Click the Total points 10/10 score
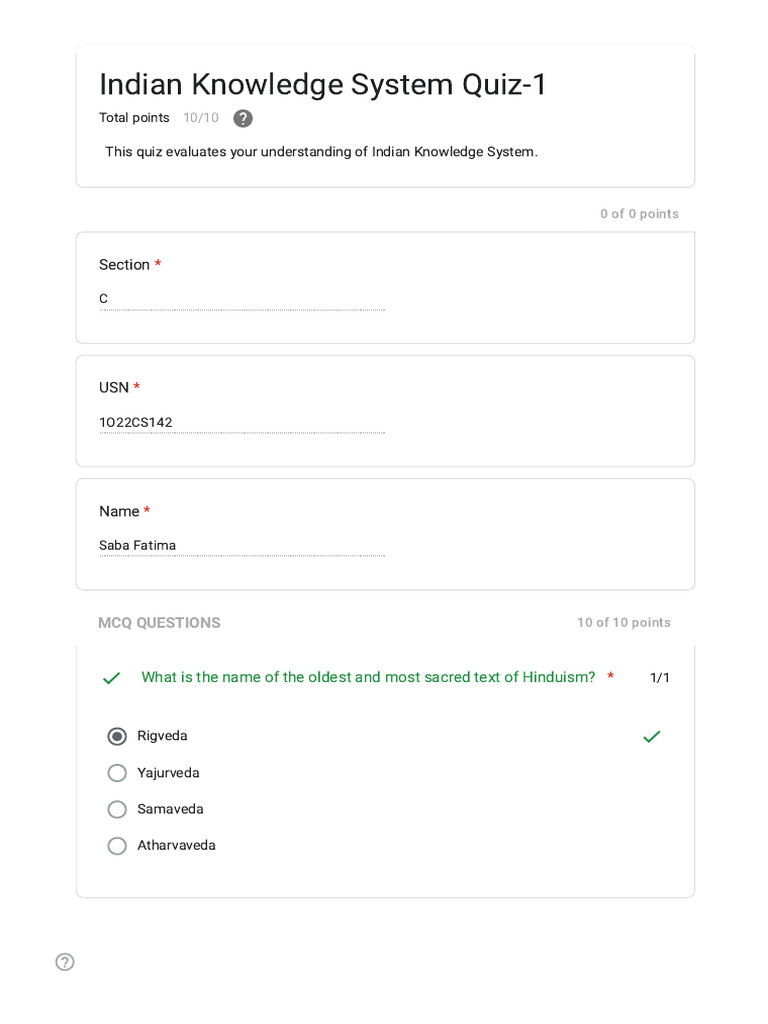 tap(200, 118)
